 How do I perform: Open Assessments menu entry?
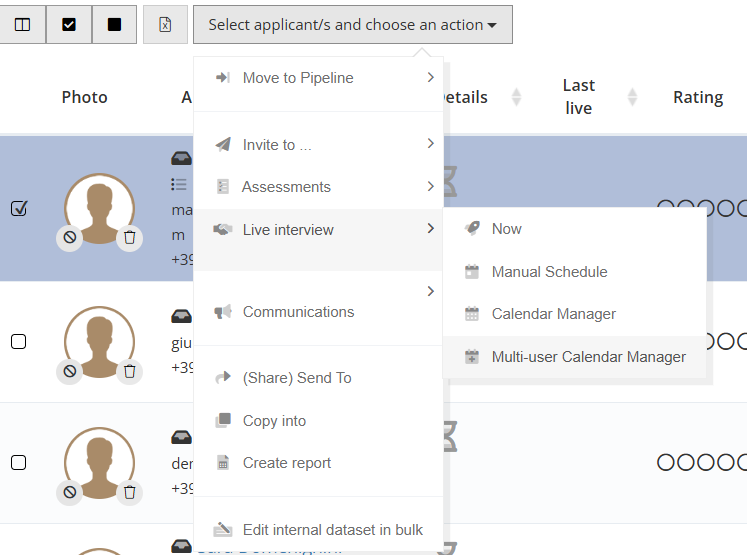(x=318, y=187)
